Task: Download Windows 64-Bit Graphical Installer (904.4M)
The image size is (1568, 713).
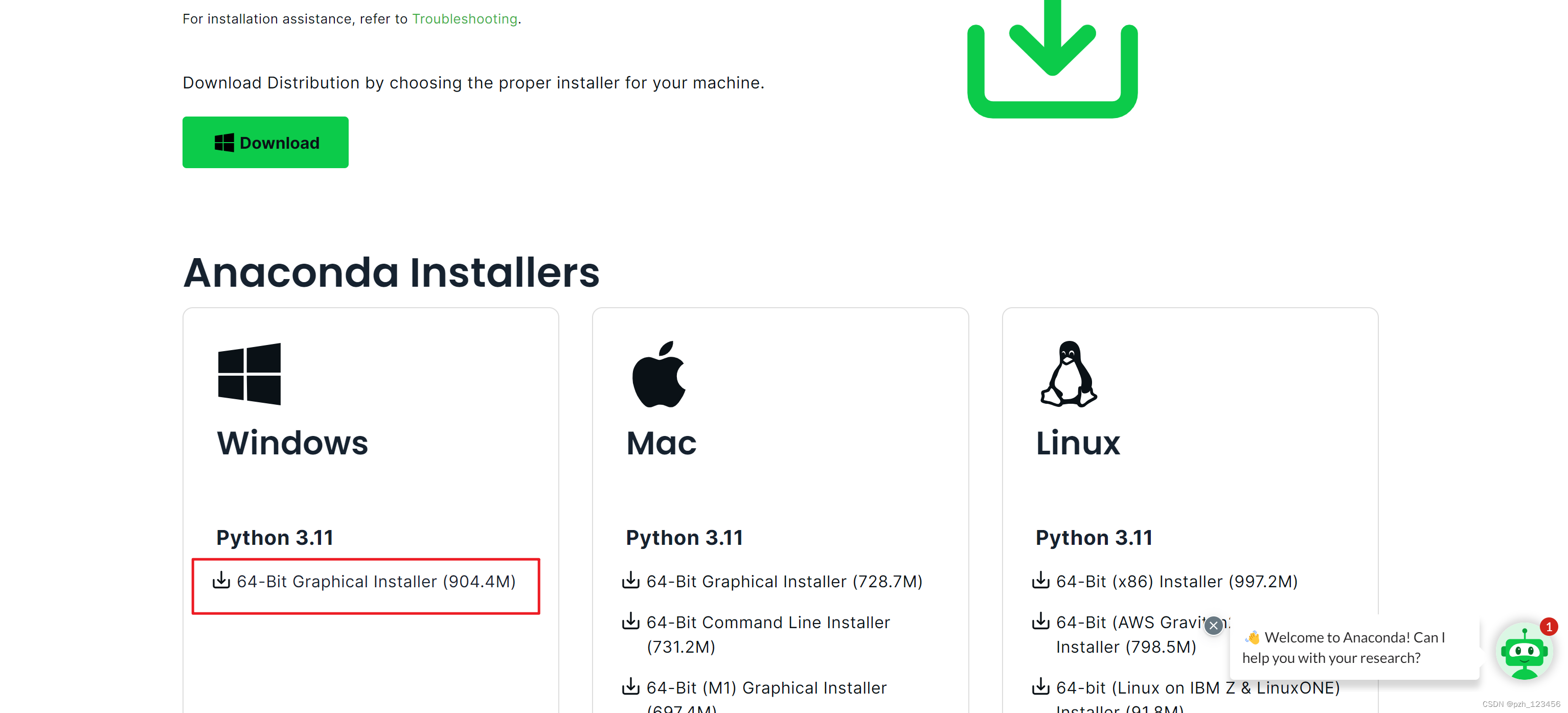Action: tap(376, 582)
